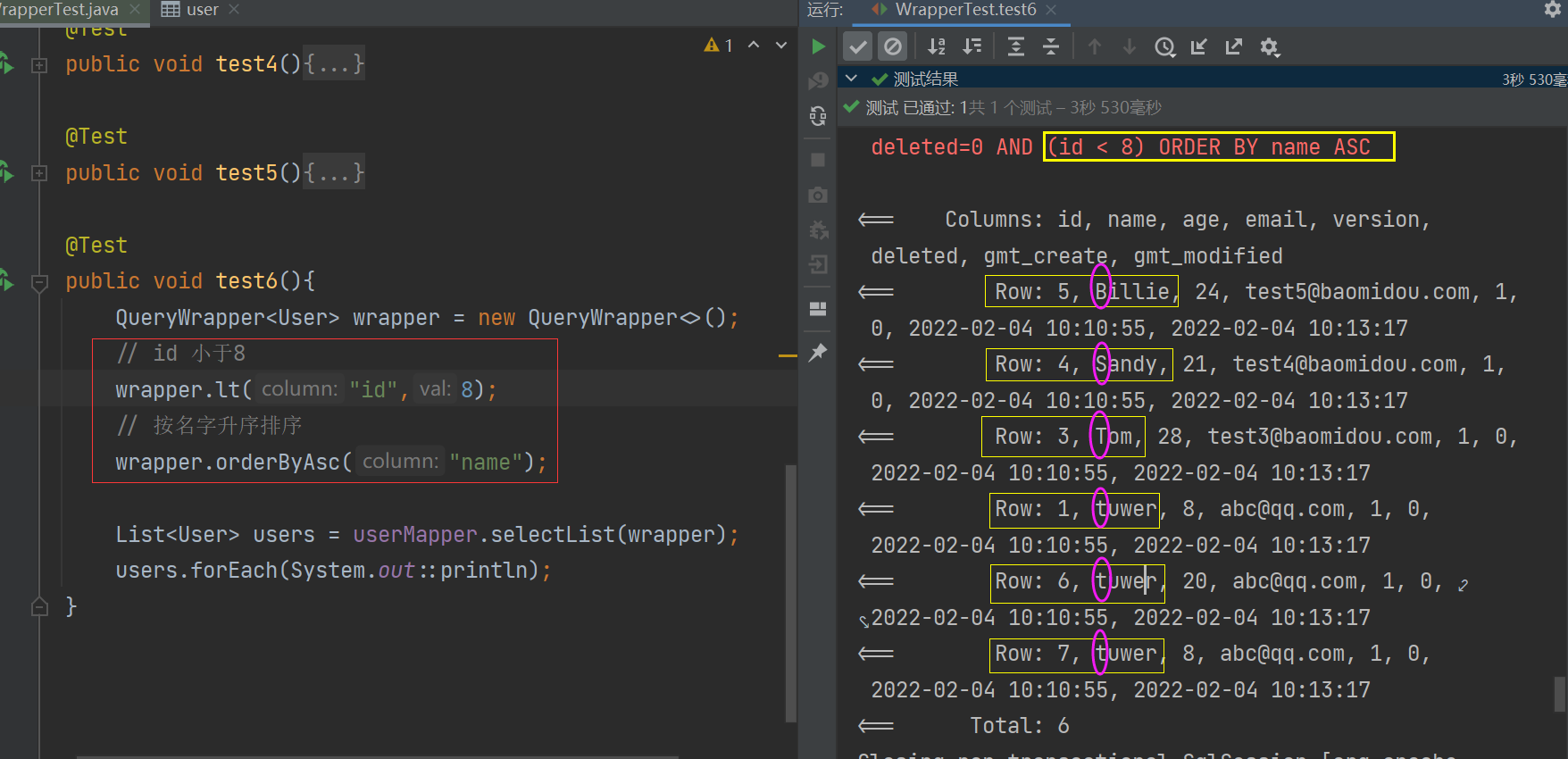Click 'Total: 6' in console output
This screenshot has height=759, width=1568.
(x=1020, y=726)
